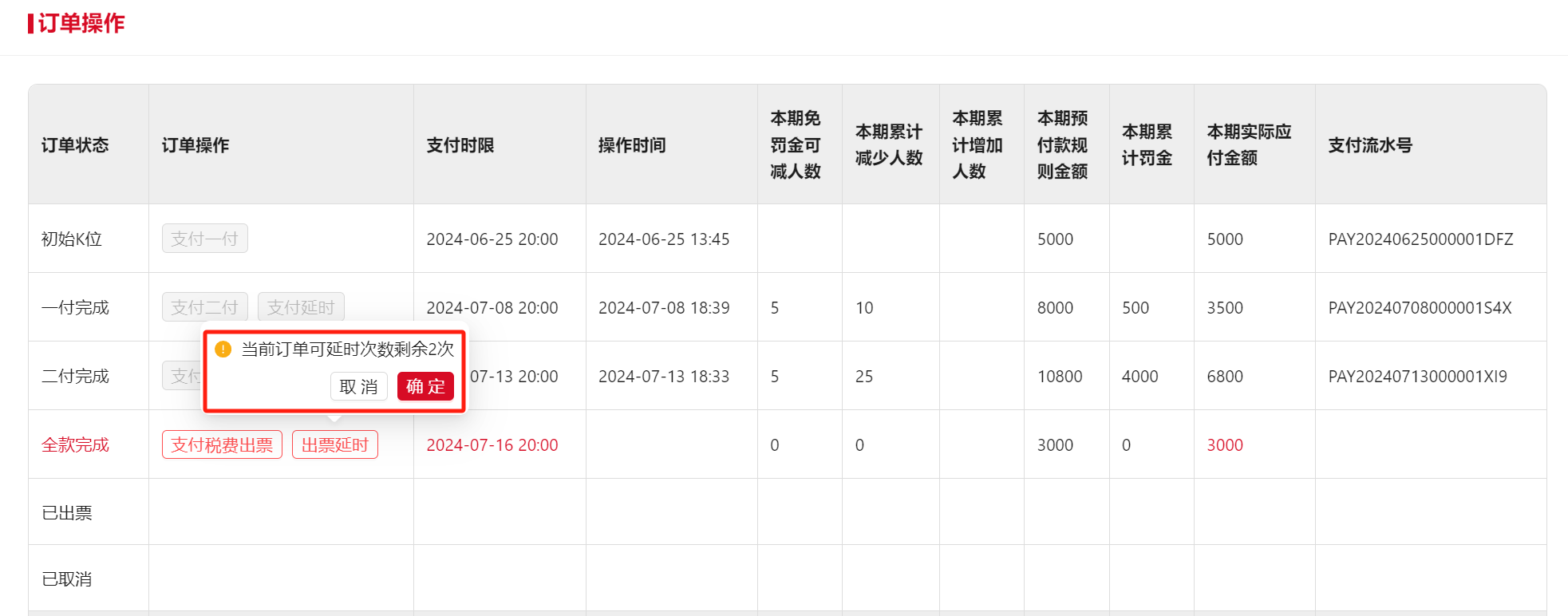Select serial number PAY20240713000001XI9
The height and width of the screenshot is (616, 1568).
coord(1417,377)
